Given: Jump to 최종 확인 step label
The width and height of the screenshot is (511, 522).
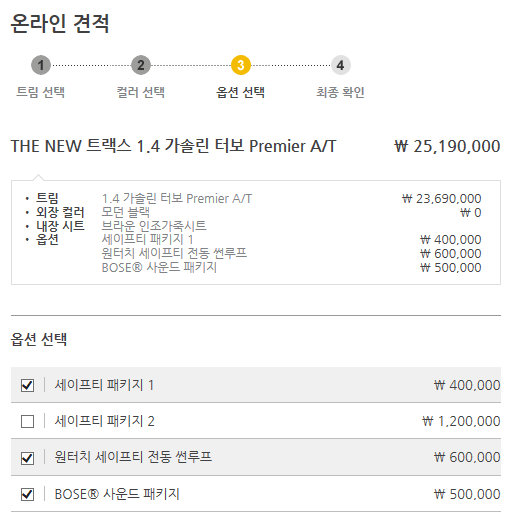Looking at the screenshot, I should coord(340,92).
